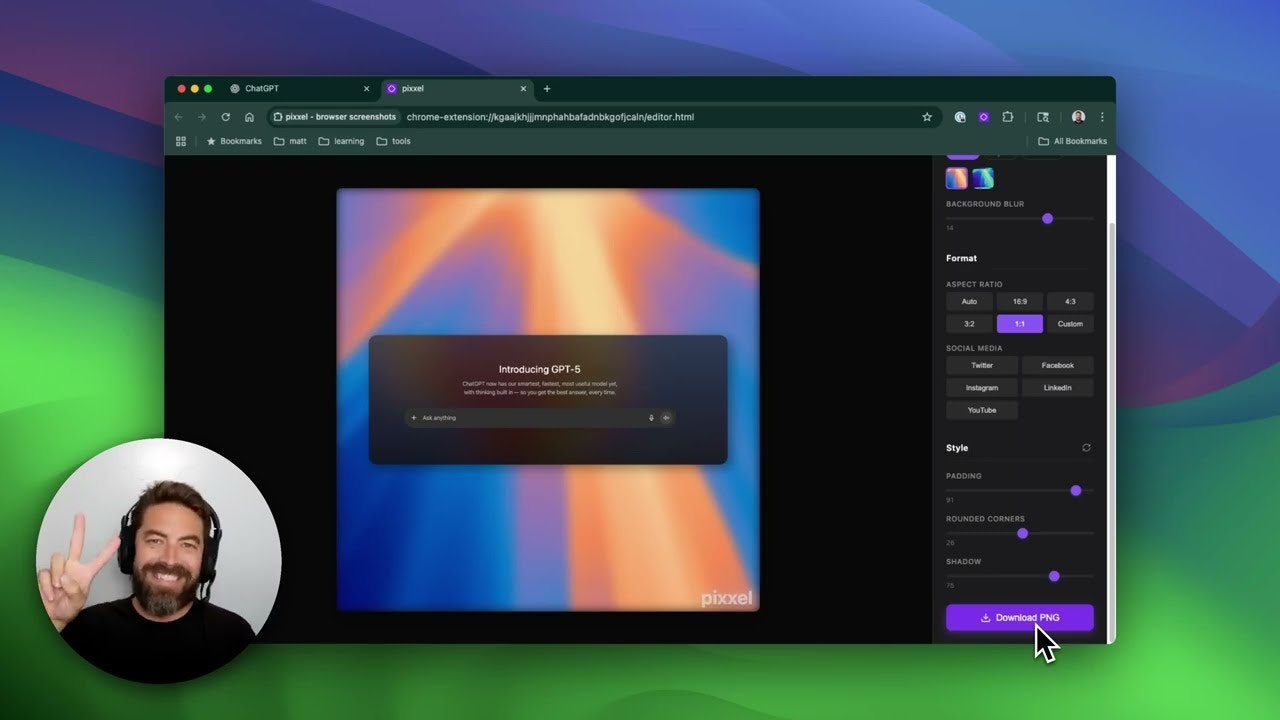Open the apps grid in bookmarks bar
This screenshot has width=1280, height=720.
(x=181, y=141)
